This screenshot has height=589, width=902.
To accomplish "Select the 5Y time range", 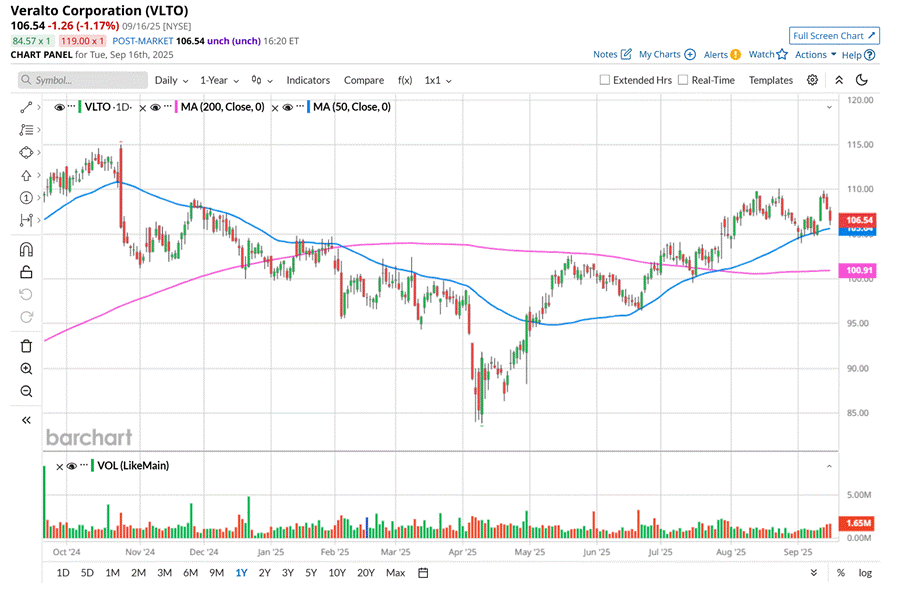I will [311, 573].
